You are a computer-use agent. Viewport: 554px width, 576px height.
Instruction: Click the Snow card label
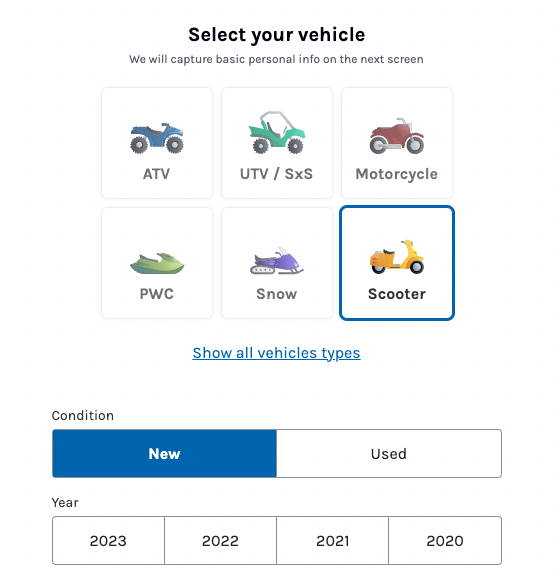tap(277, 294)
